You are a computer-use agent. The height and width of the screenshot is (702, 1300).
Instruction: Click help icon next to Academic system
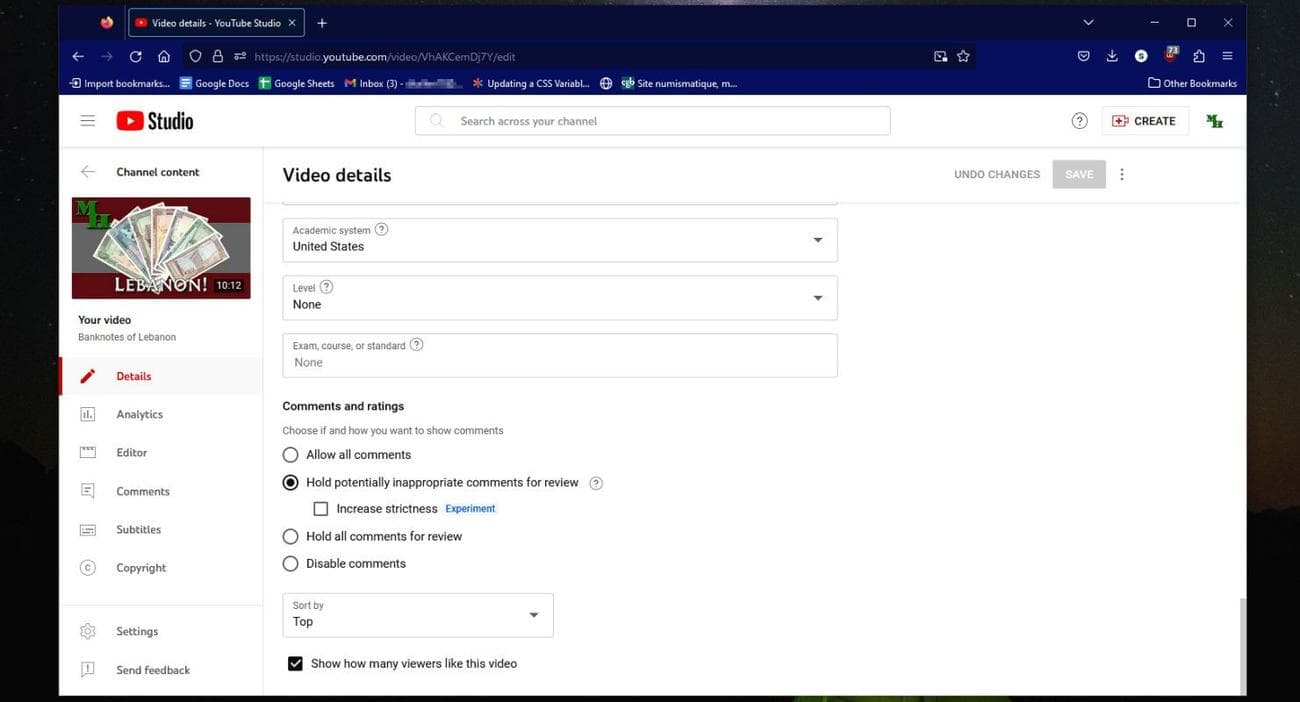click(381, 229)
